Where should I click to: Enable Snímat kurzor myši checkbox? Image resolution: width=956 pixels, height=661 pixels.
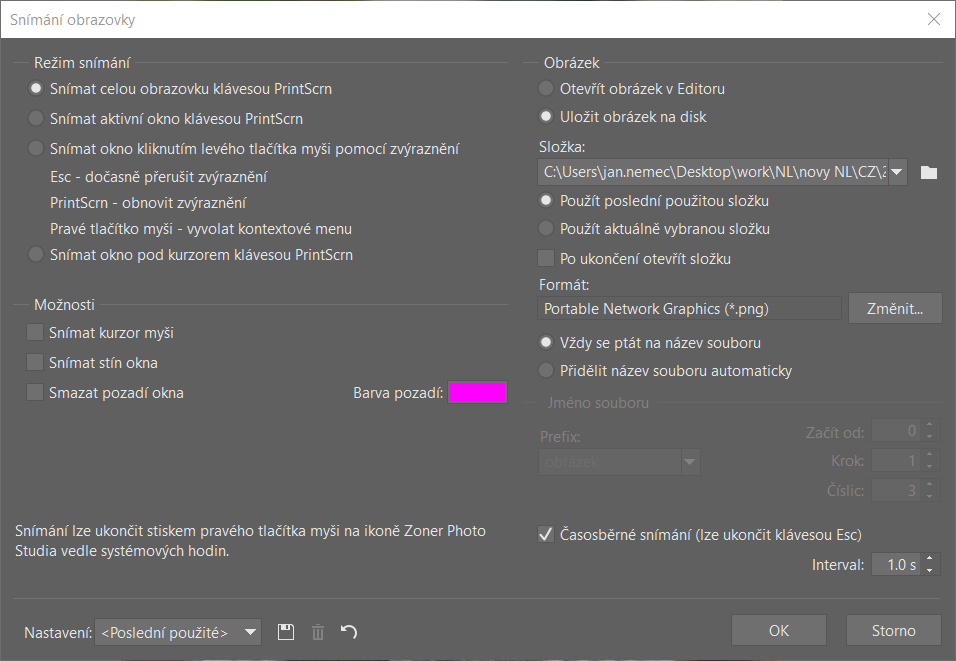pyautogui.click(x=36, y=333)
